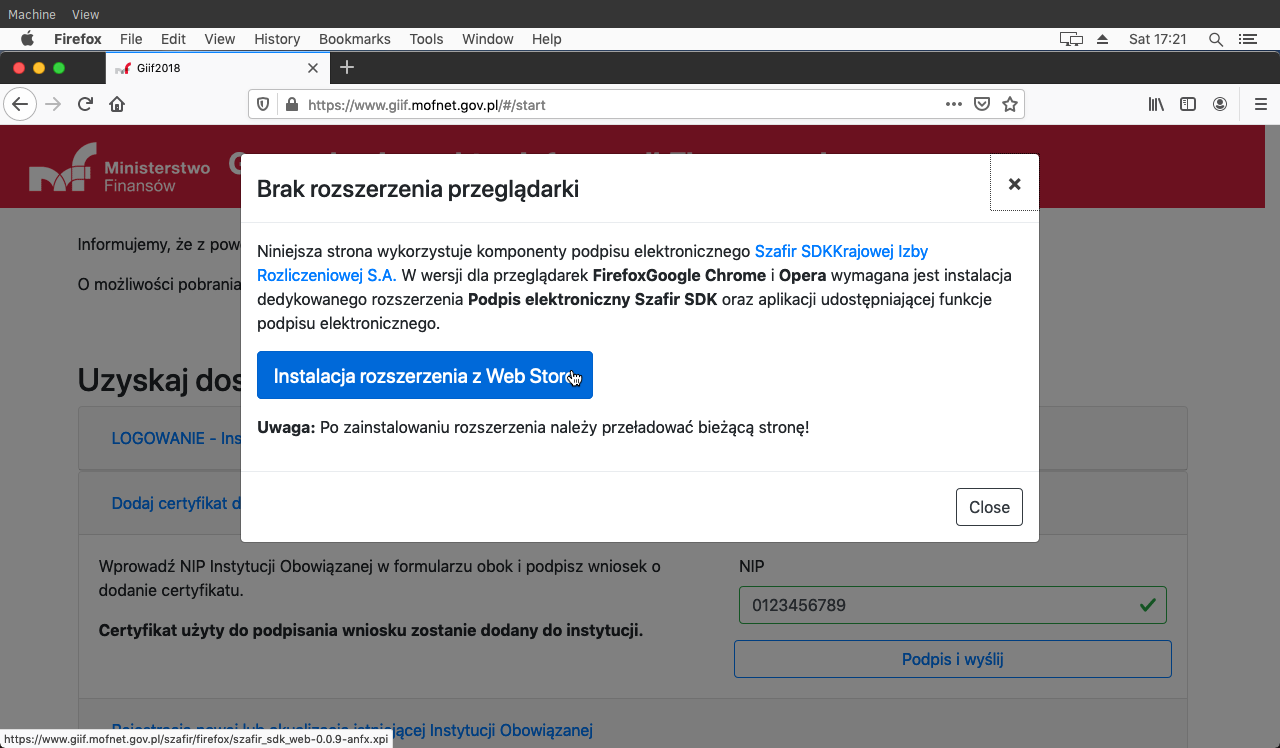Click the Firefox reload page icon
The image size is (1280, 748).
pos(85,104)
